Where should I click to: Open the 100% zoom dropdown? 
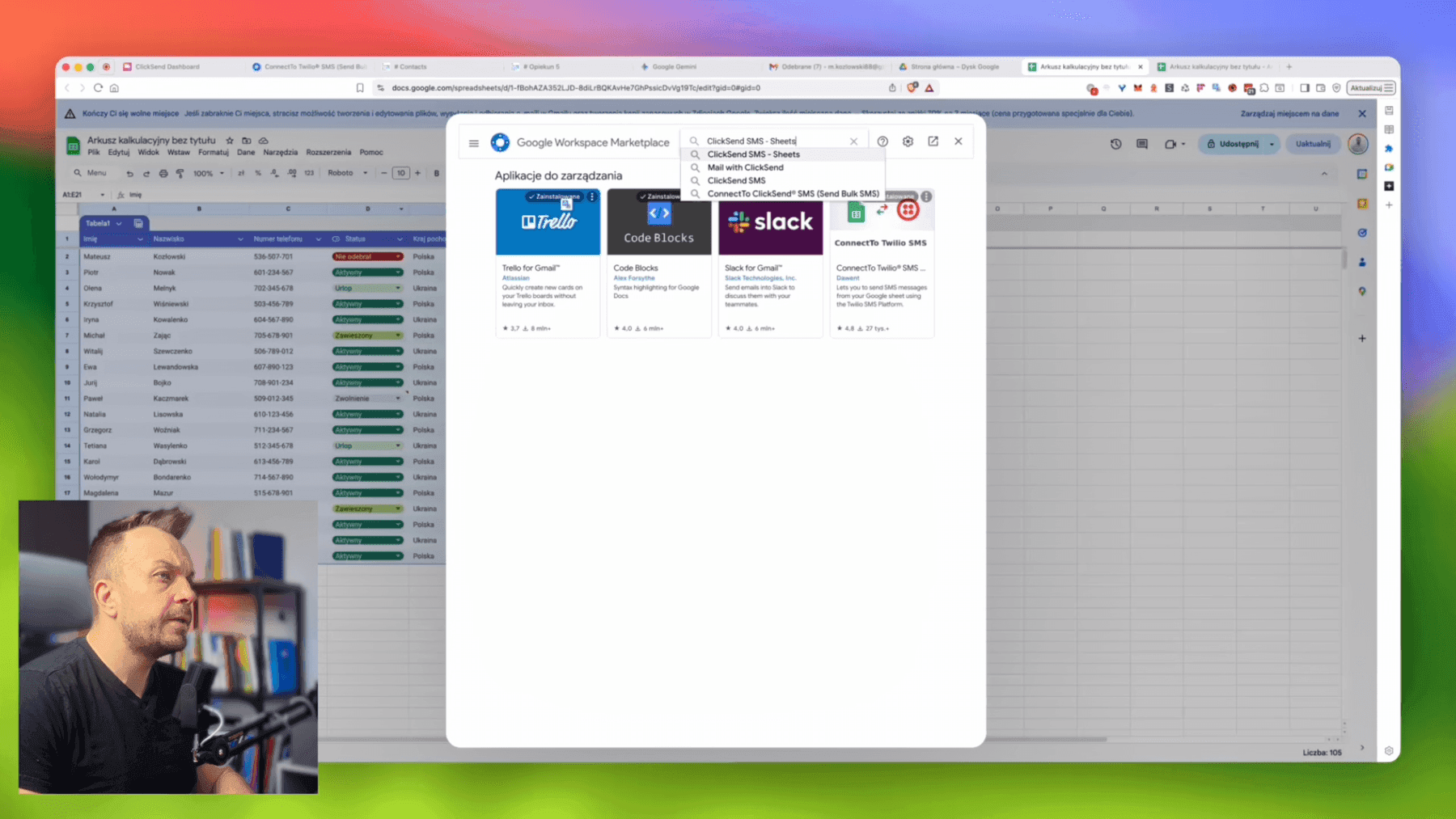point(208,173)
